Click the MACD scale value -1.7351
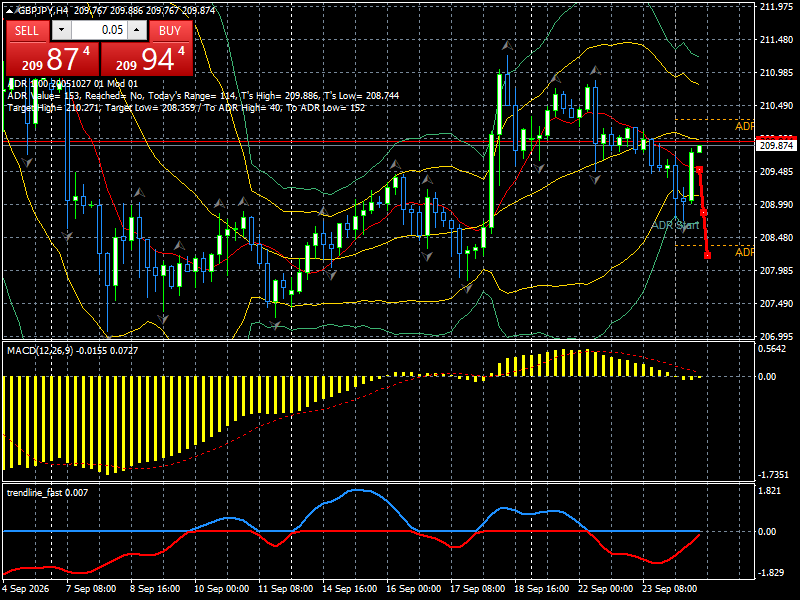This screenshot has height=600, width=800. tap(773, 474)
